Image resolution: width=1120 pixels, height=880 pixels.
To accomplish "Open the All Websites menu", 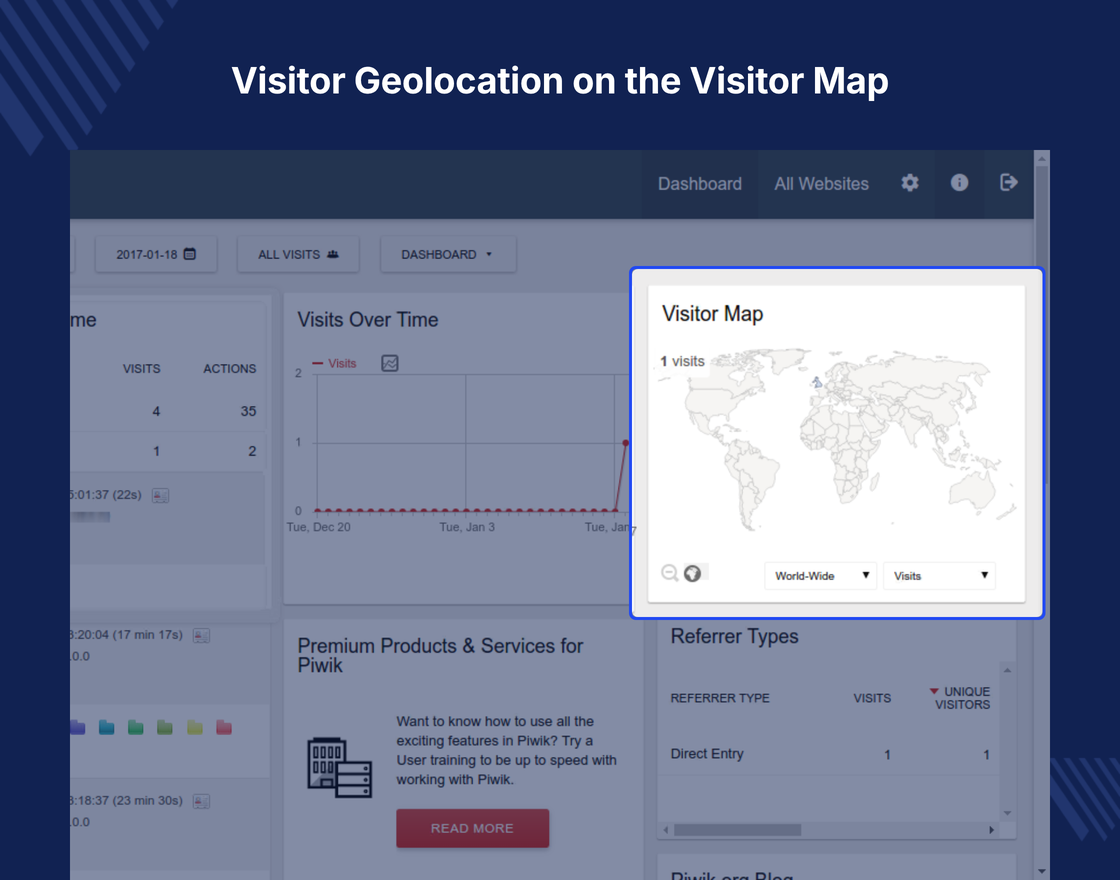I will (821, 184).
